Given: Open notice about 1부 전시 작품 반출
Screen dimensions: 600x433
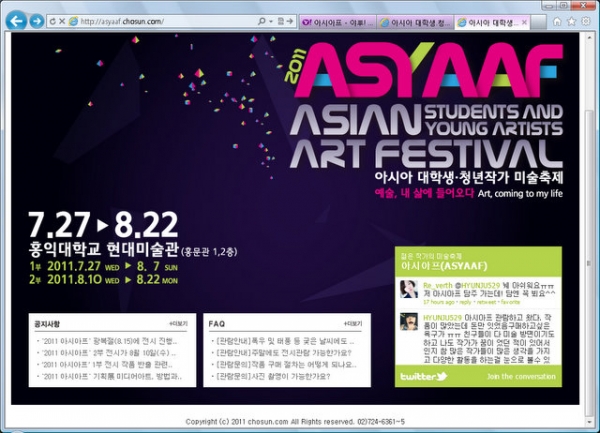Looking at the screenshot, I should 107,365.
